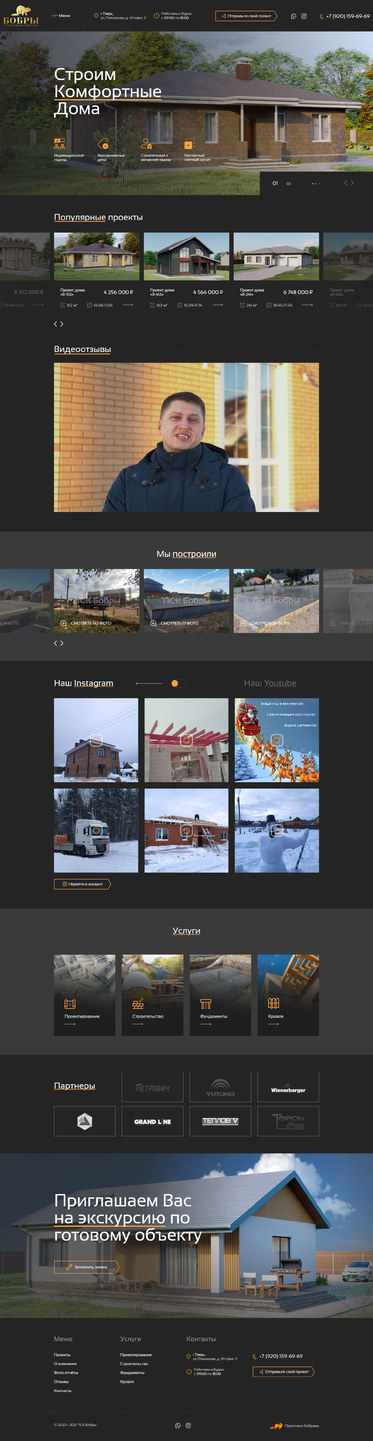The image size is (373, 1441).
Task: Show previous popular projects with left arrow
Action: click(56, 324)
